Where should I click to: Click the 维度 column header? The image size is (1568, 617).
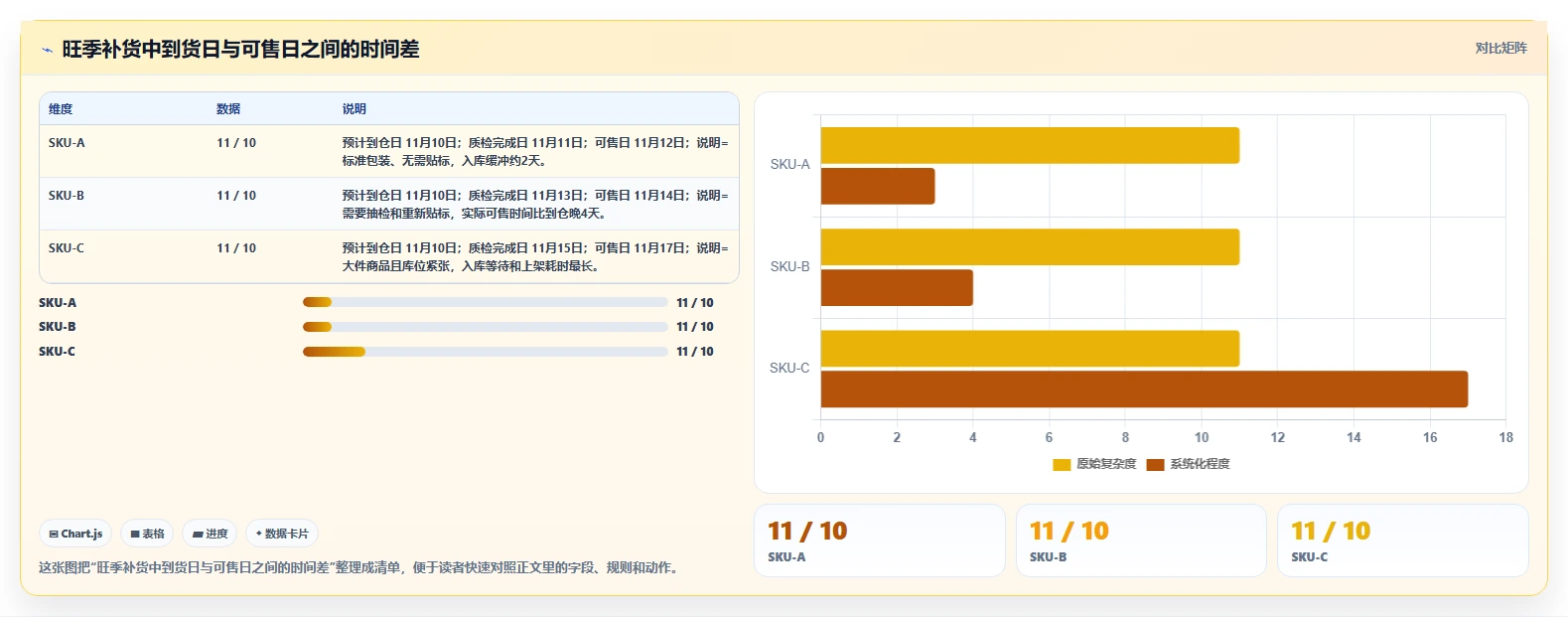pos(61,109)
